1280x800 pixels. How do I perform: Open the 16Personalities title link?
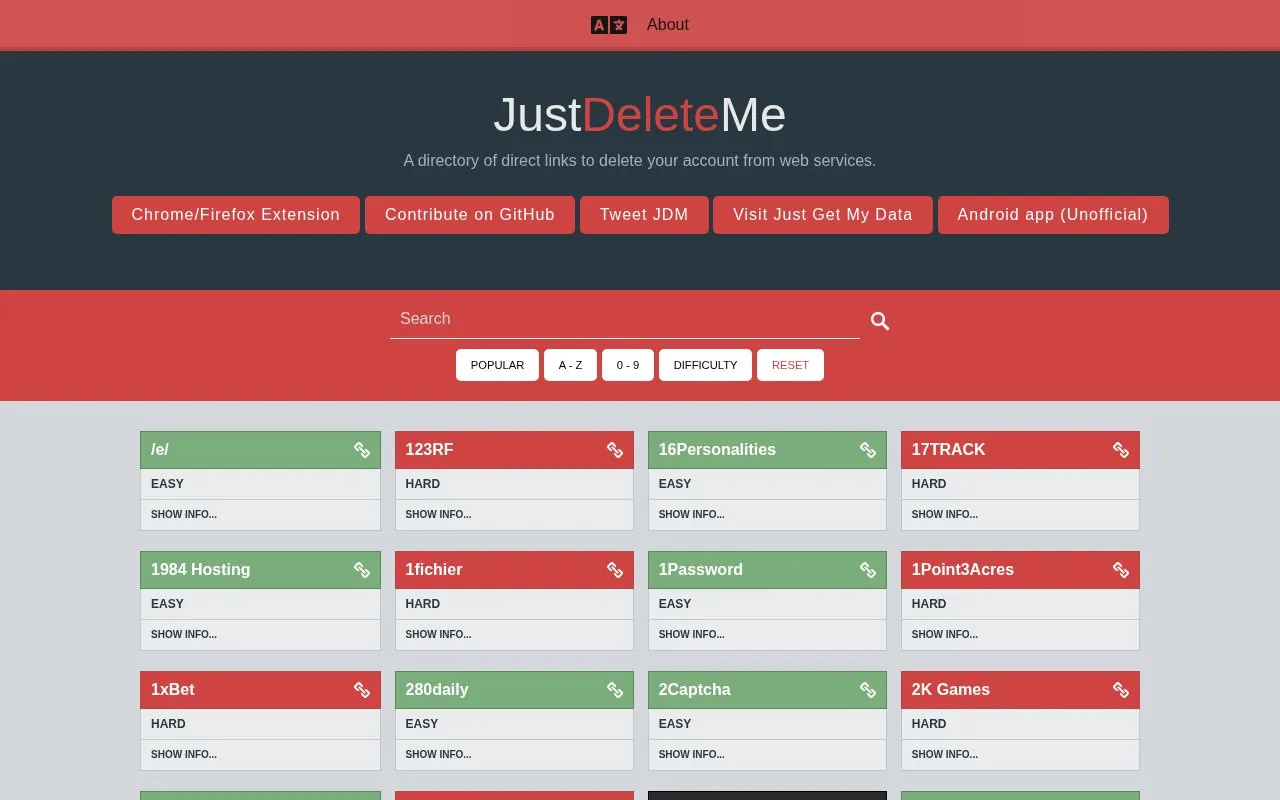point(717,450)
